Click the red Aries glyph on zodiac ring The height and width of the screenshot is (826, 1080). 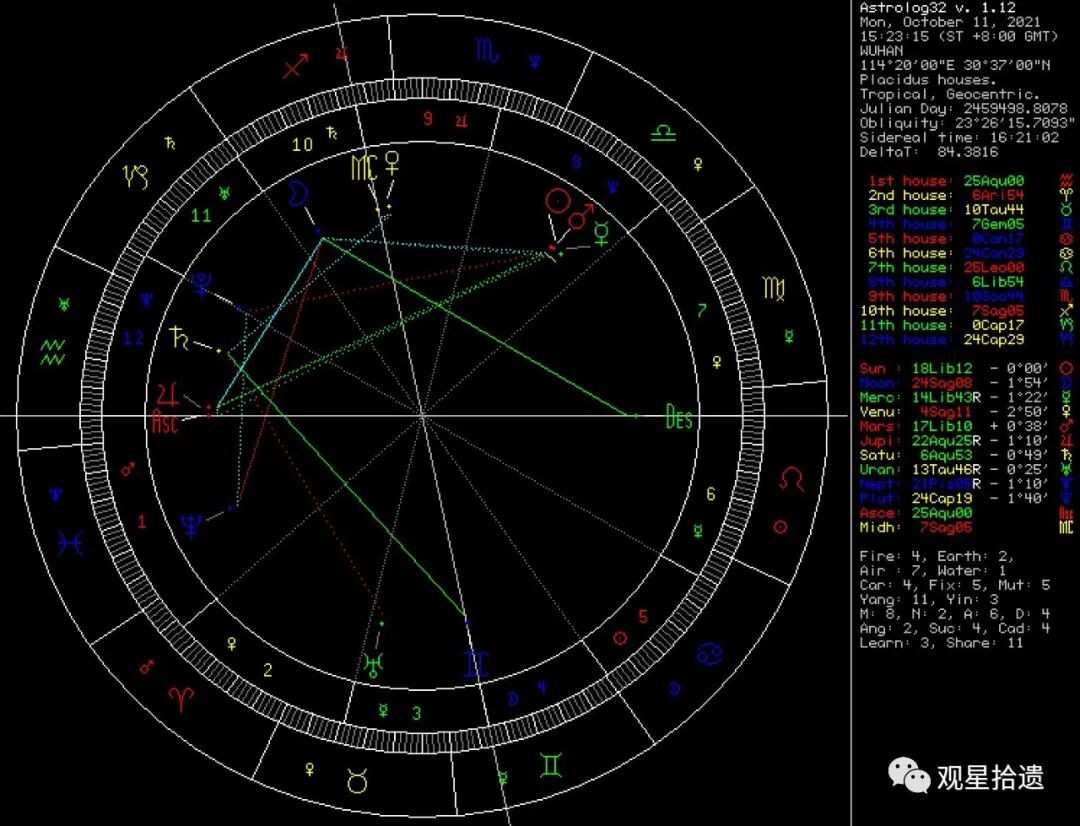181,698
